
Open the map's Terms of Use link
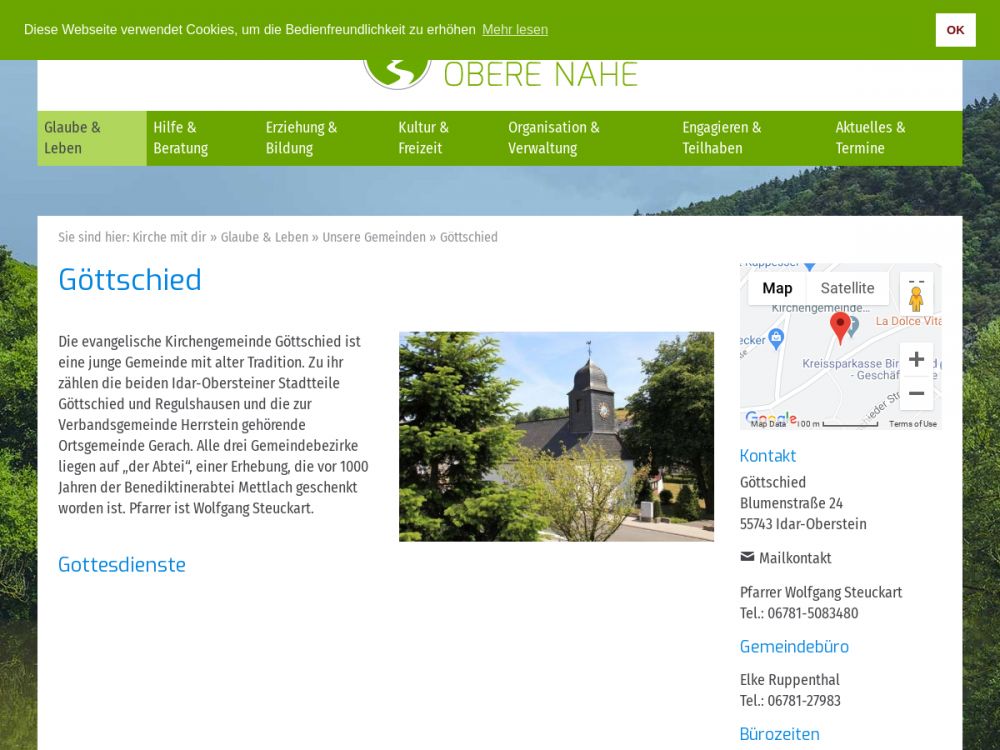(x=913, y=424)
